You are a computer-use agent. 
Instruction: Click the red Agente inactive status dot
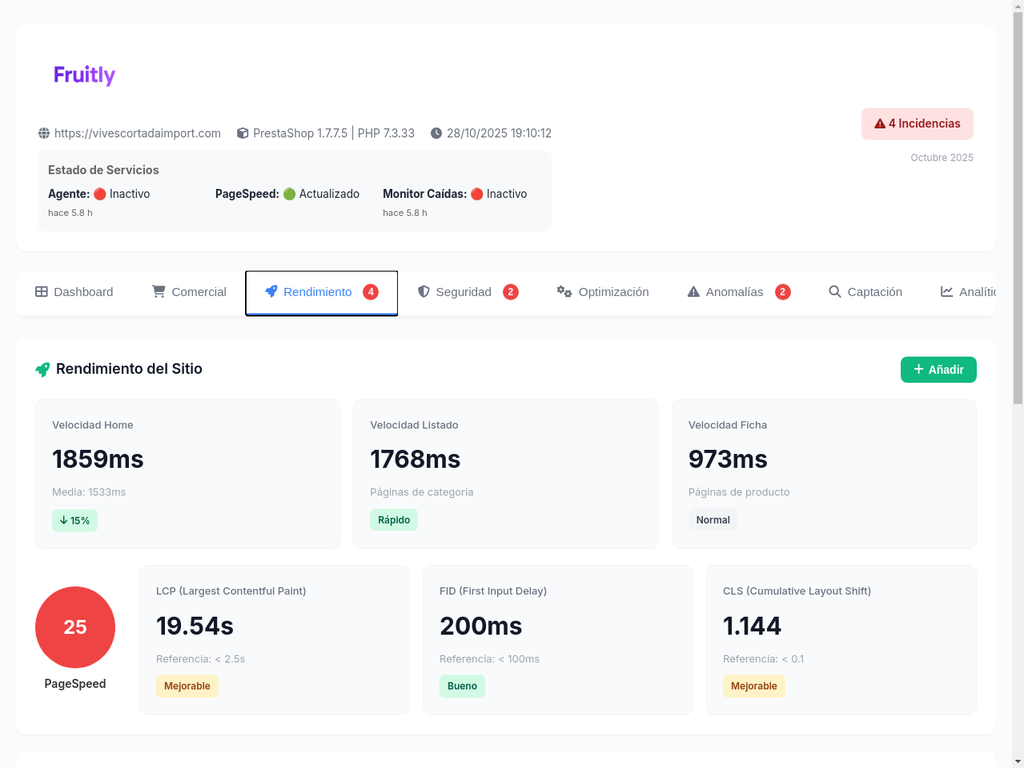[x=99, y=194]
